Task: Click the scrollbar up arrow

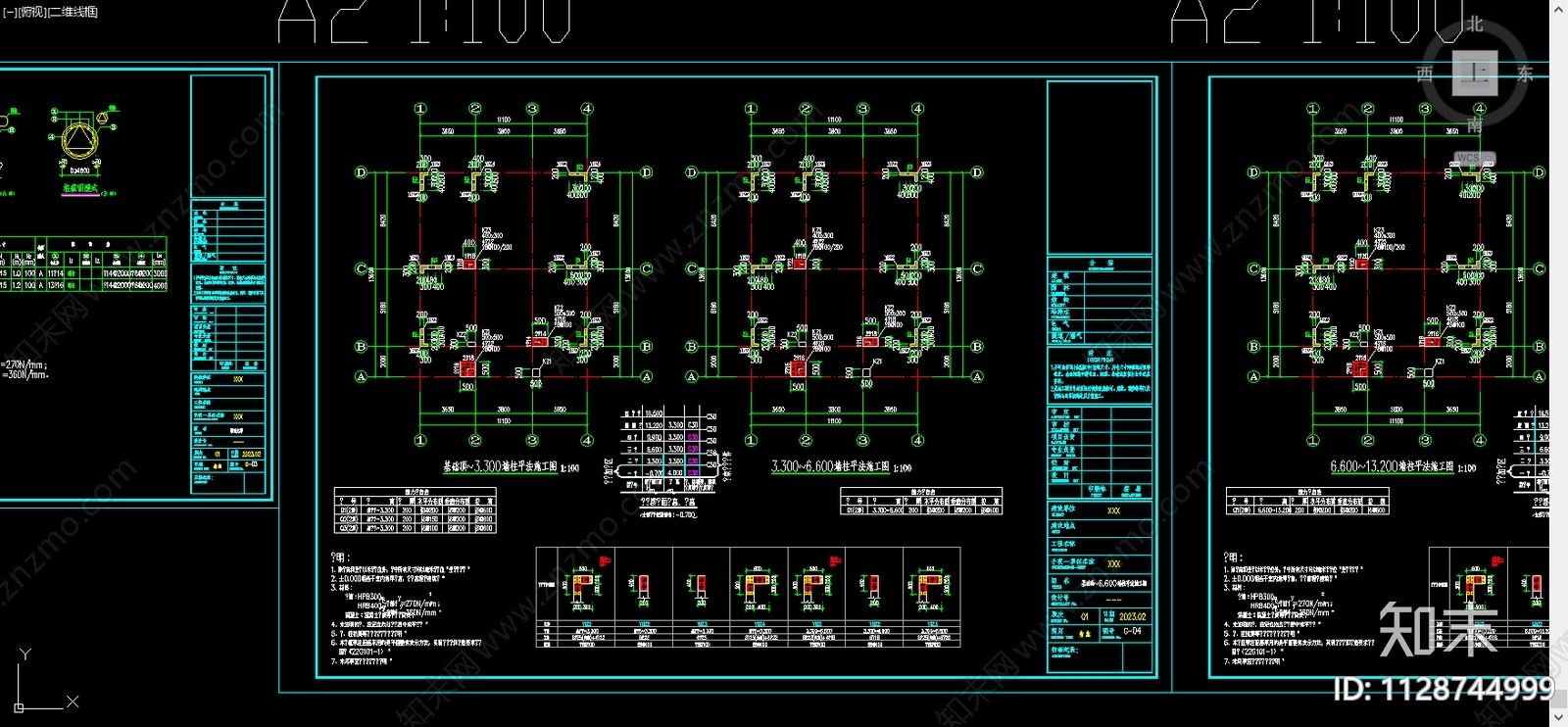Action: pos(1558,9)
